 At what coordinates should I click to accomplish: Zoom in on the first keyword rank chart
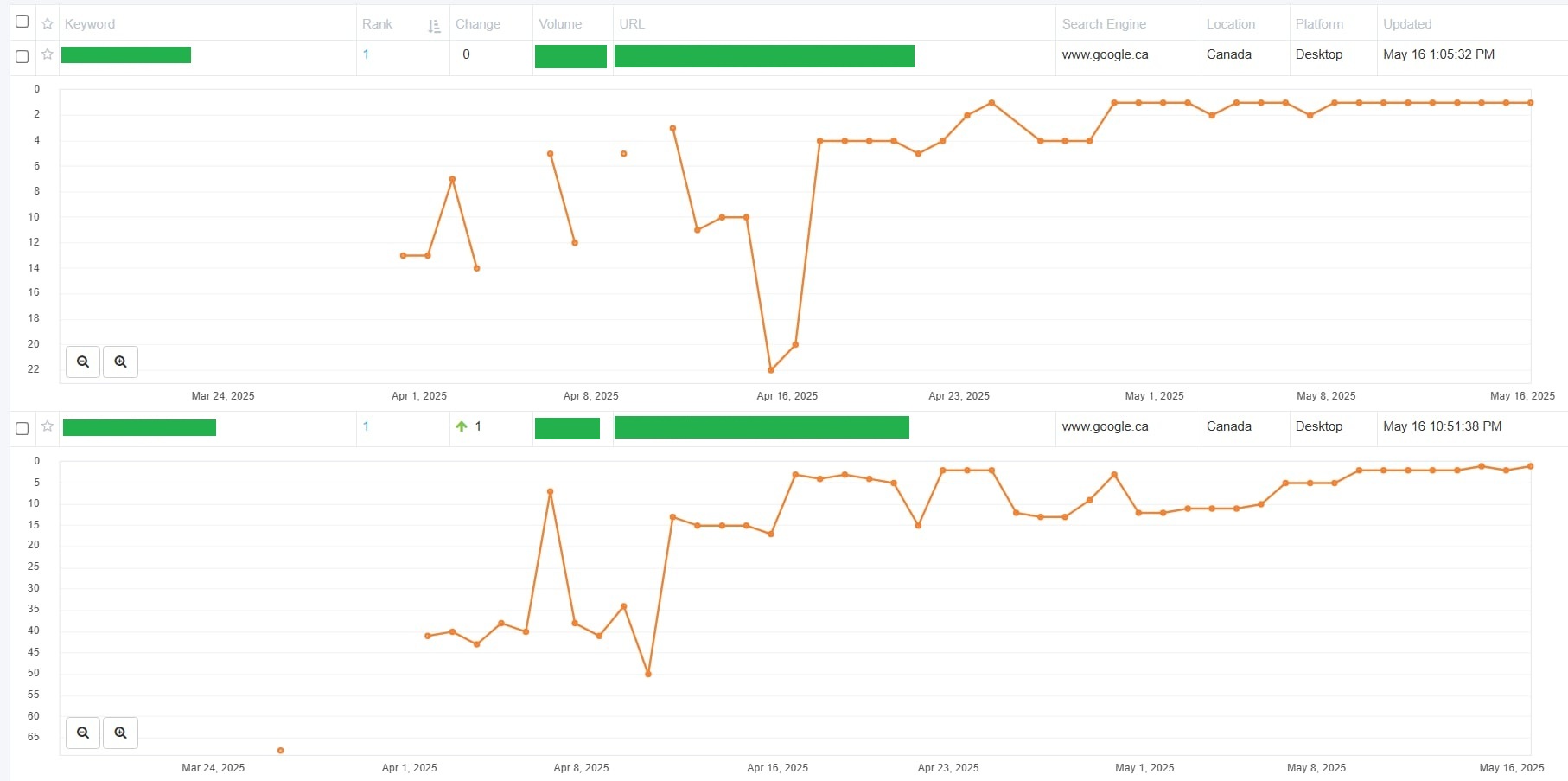120,362
